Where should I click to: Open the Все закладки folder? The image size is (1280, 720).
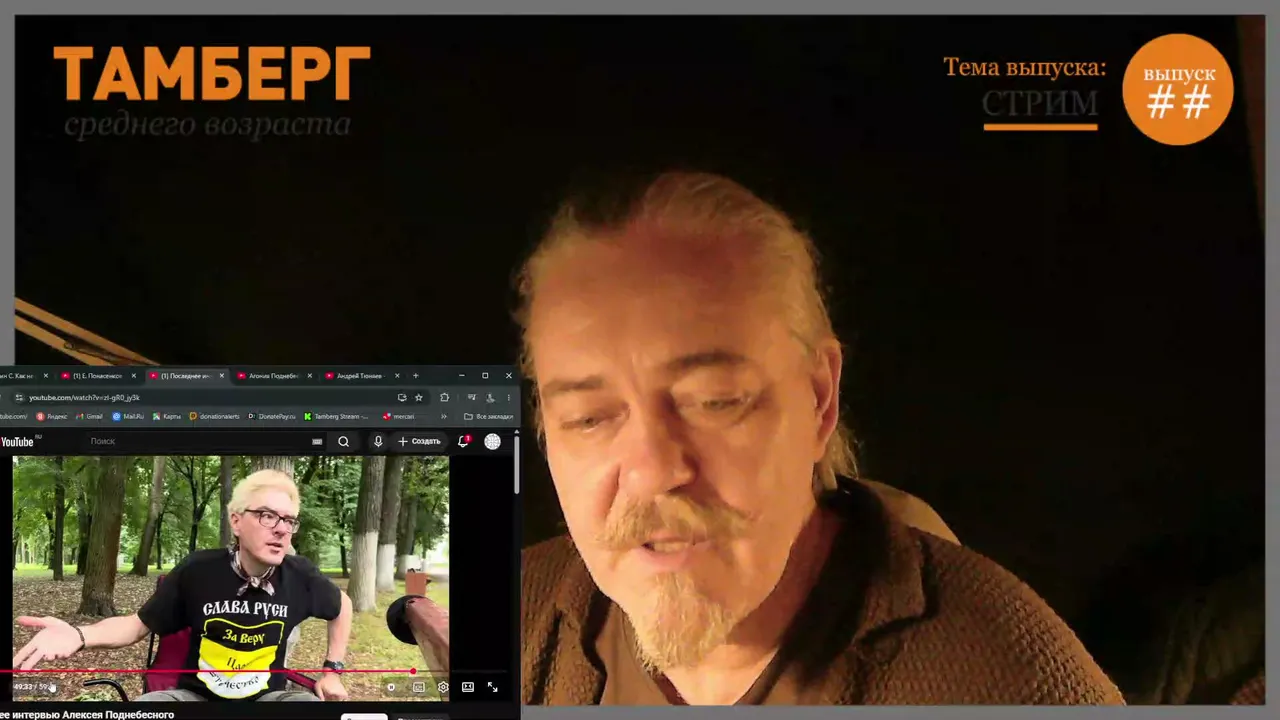point(489,416)
